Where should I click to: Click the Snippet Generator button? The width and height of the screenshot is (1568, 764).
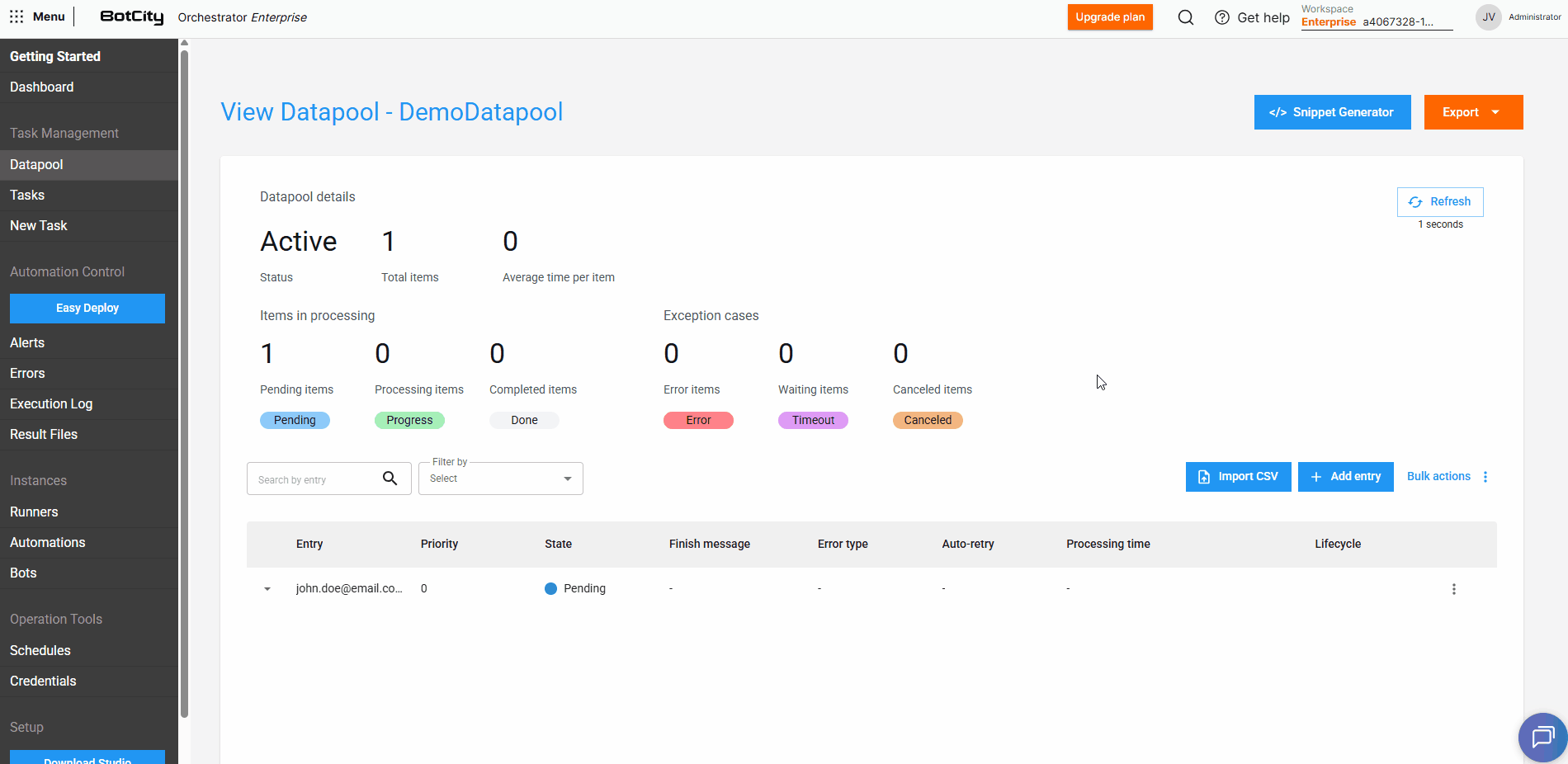[x=1332, y=112]
